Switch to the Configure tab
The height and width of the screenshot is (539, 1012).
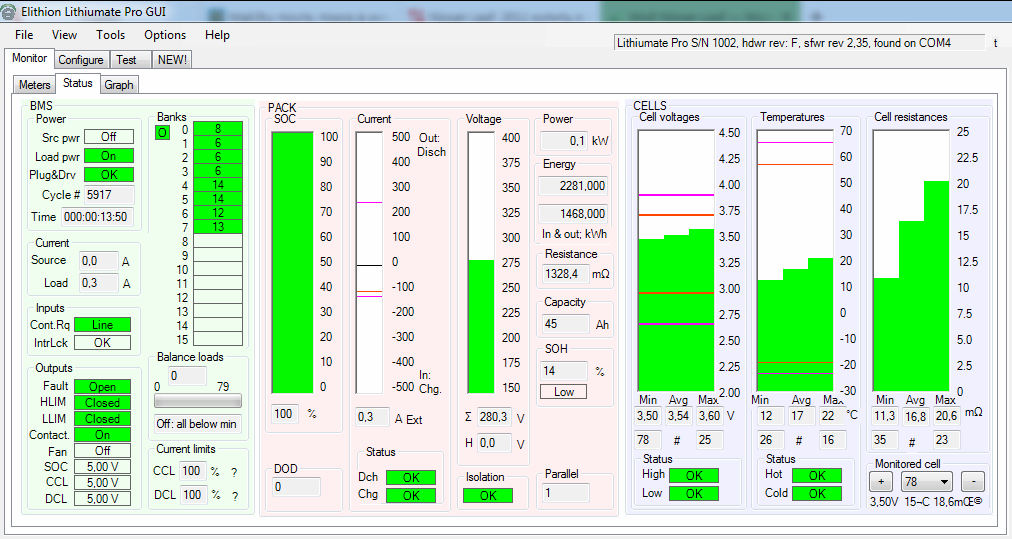[80, 60]
